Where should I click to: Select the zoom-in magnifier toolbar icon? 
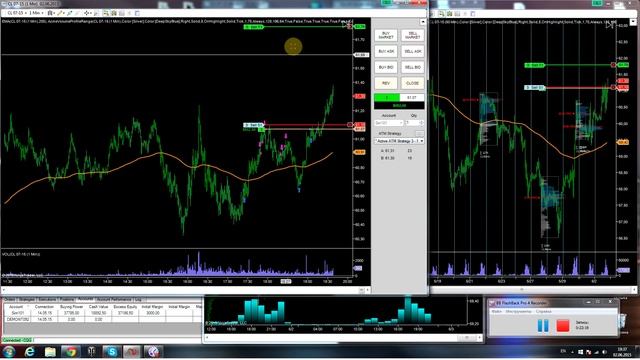tap(70, 13)
